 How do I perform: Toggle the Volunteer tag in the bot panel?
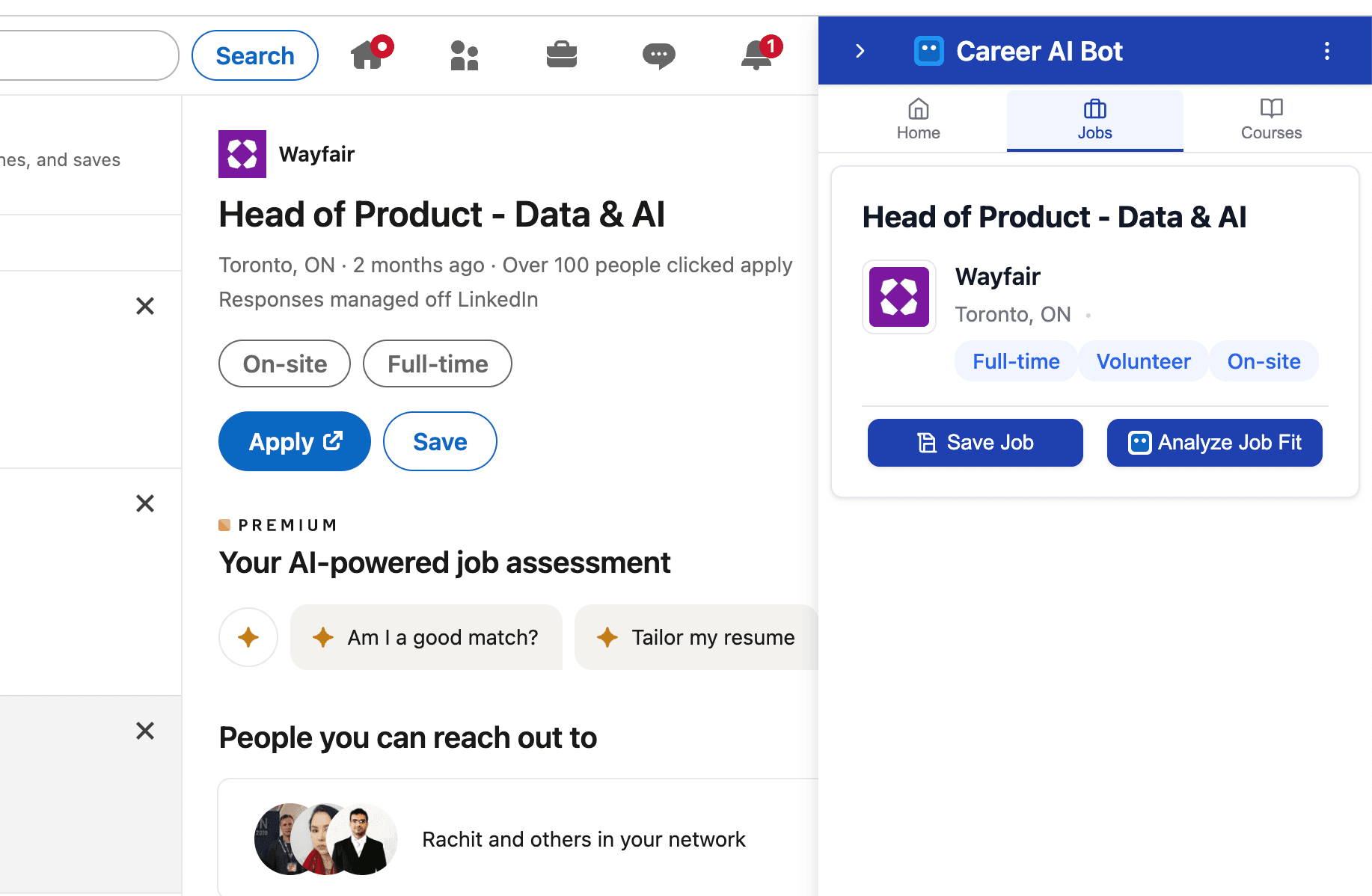[1143, 360]
